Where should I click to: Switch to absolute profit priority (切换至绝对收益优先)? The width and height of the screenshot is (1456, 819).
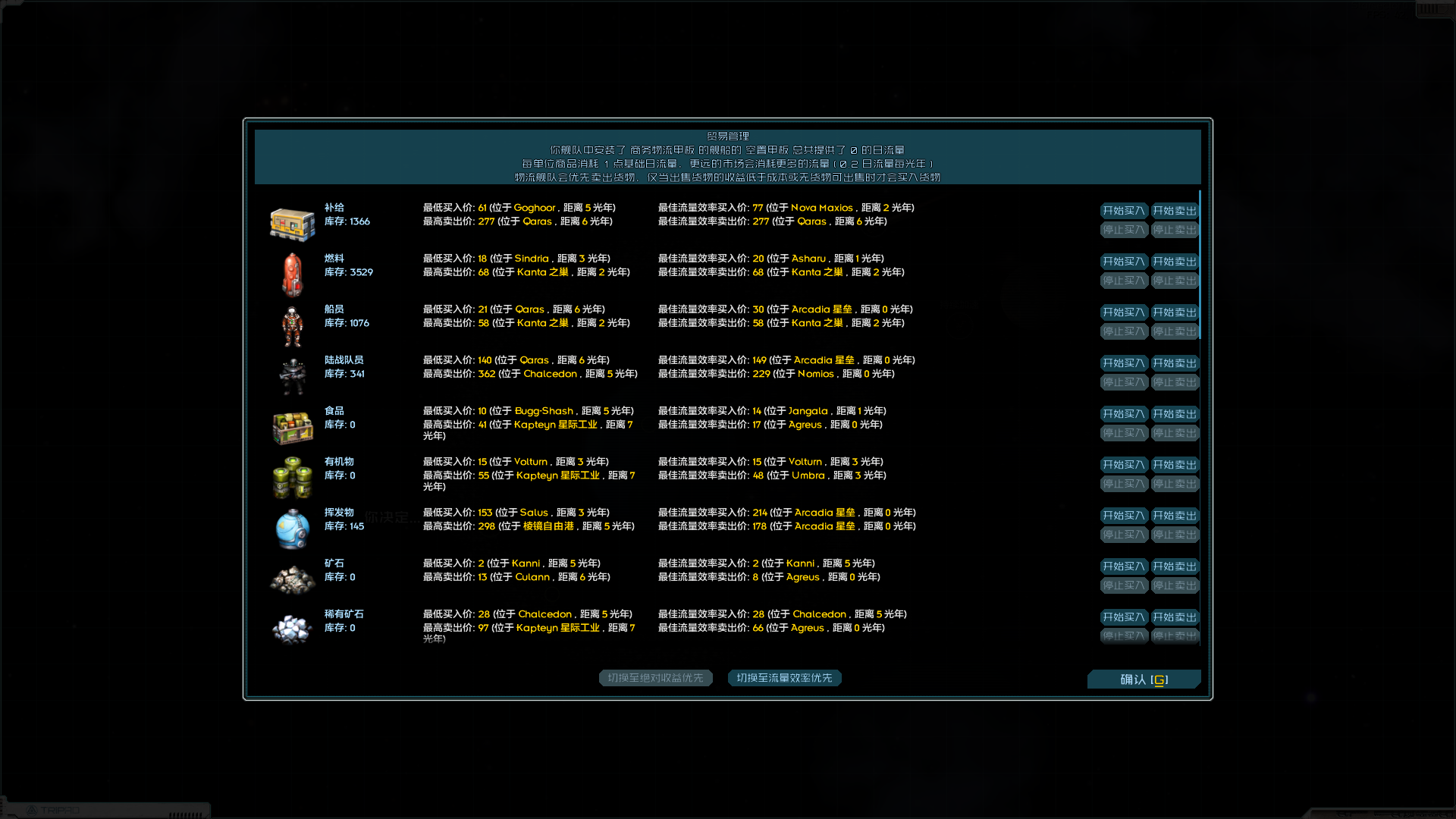tap(655, 678)
